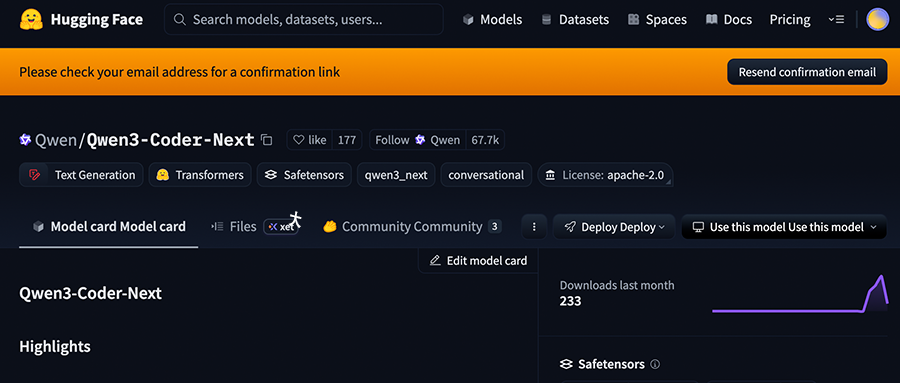The image size is (900, 383).
Task: Expand the Use this model dropdown
Action: 784,227
